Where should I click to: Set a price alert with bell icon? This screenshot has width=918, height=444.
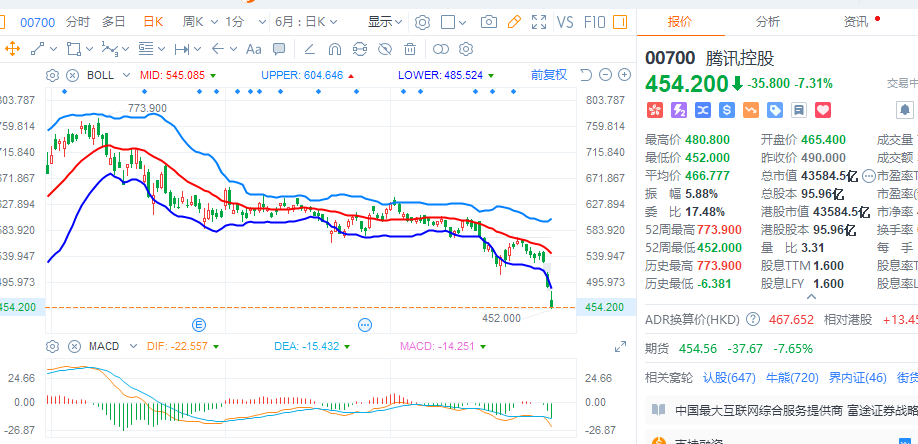905,110
